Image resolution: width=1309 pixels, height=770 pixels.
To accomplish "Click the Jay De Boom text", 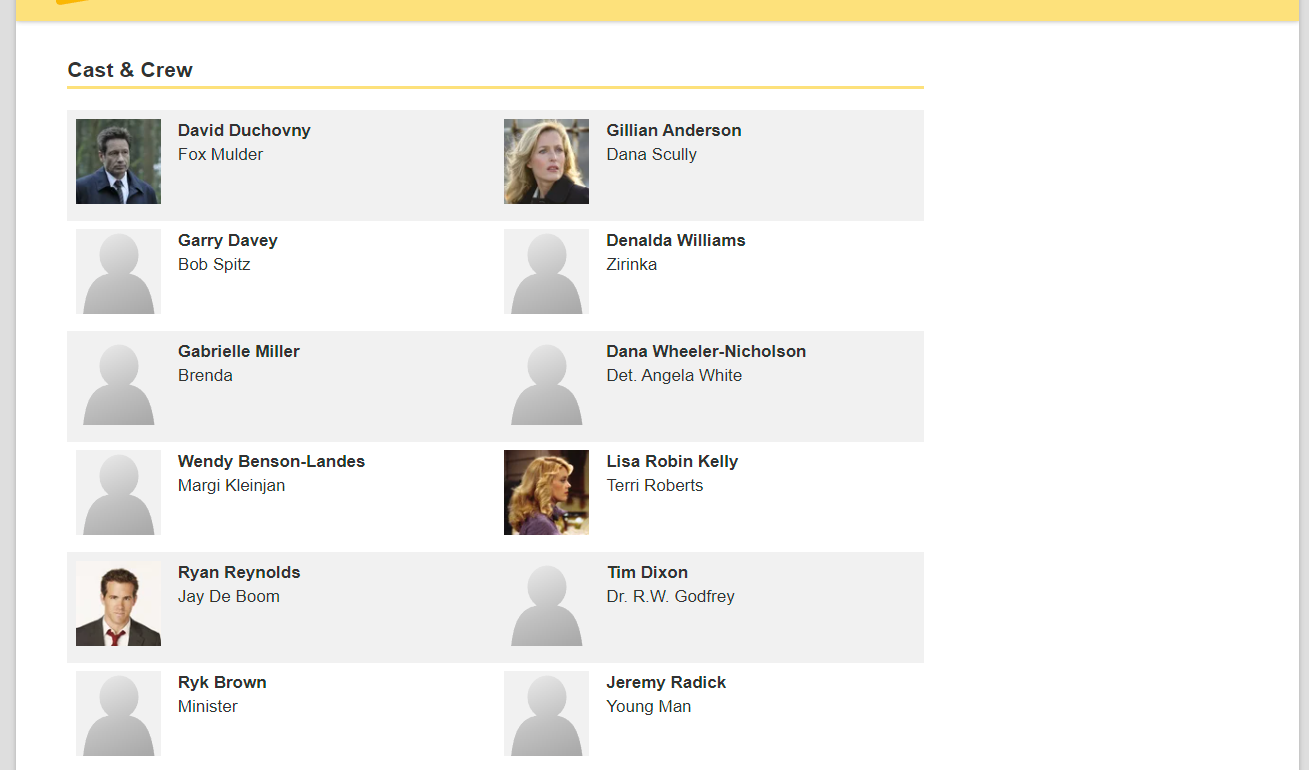I will tap(229, 596).
